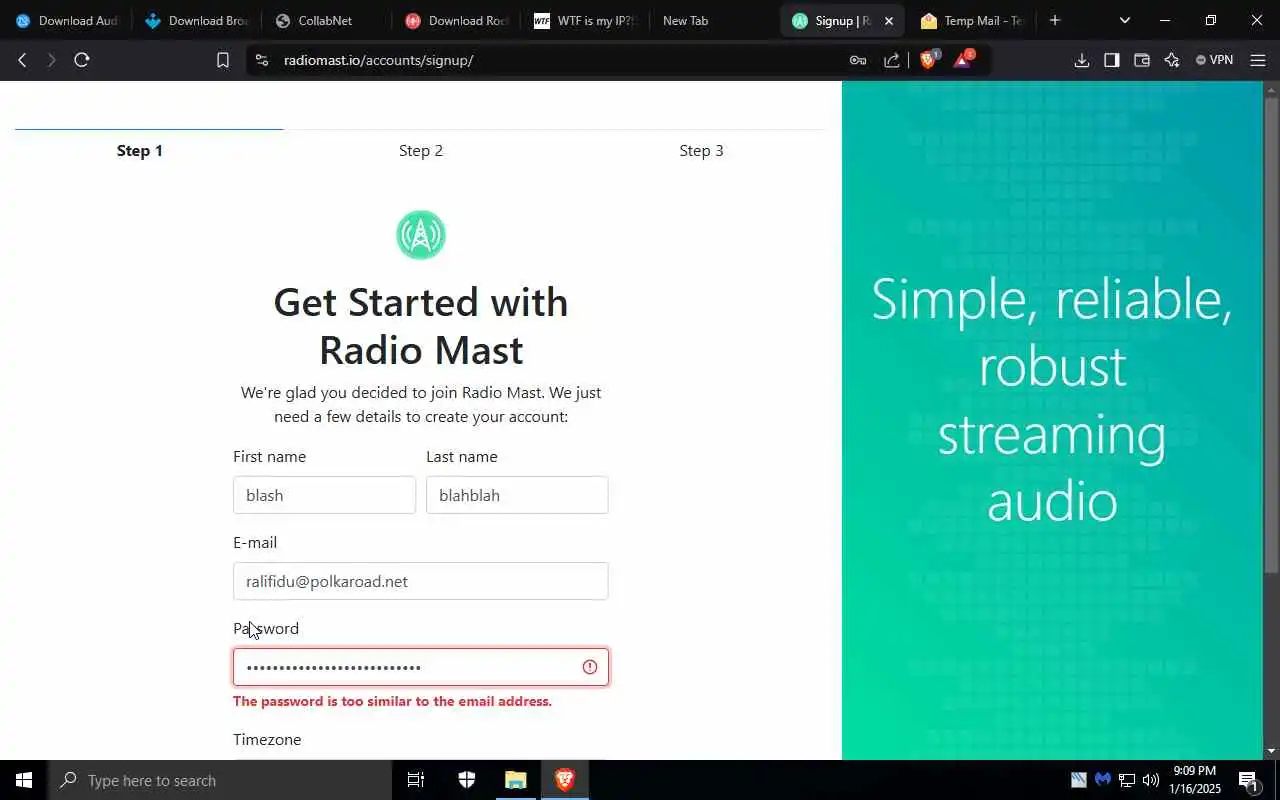Switch to CollabNet tab
The width and height of the screenshot is (1280, 800).
[326, 20]
